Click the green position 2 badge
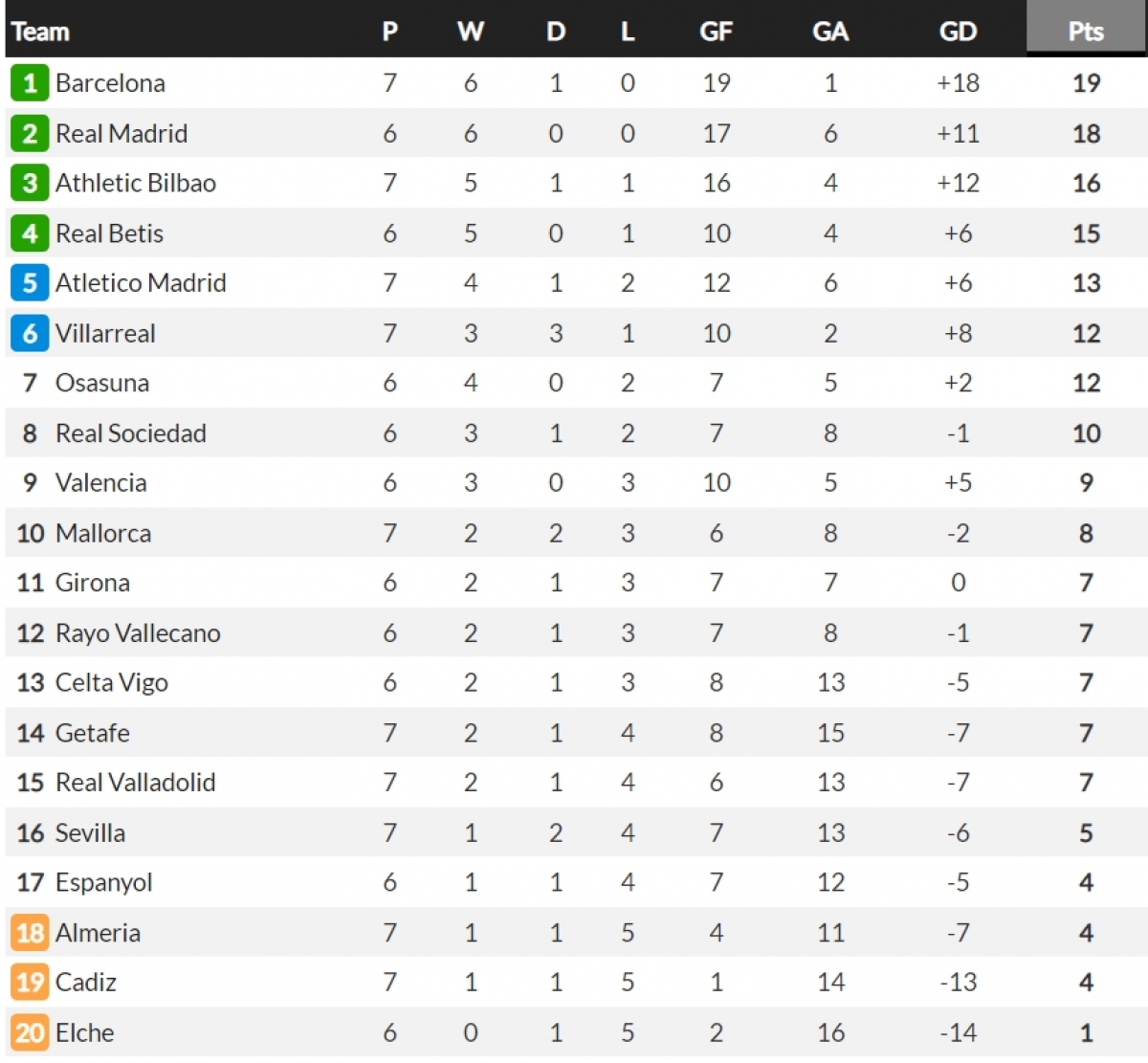Screen dimensions: 1148x1063 coord(30,133)
